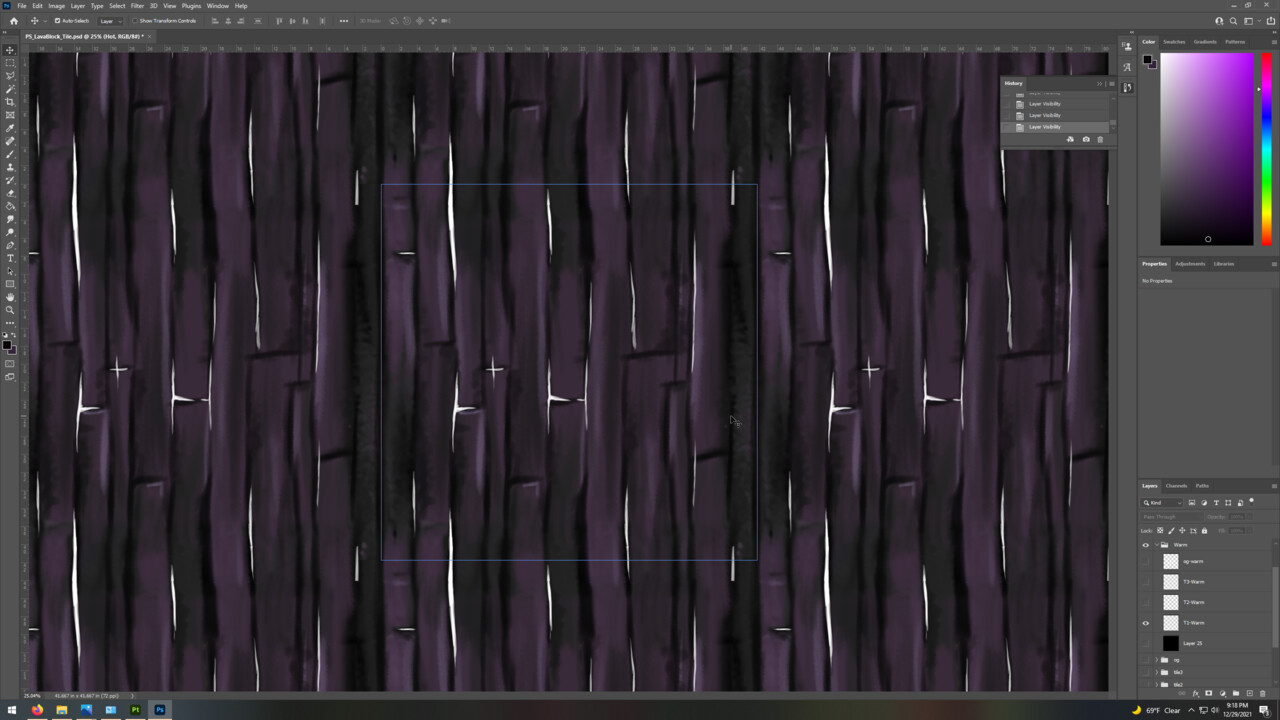
Task: Lock transparent pixels icon
Action: 1160,531
